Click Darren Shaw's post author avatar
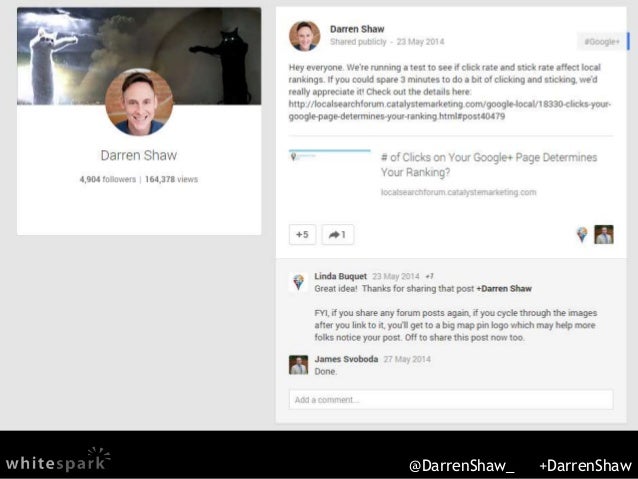Screen dimensions: 638x479 304,36
